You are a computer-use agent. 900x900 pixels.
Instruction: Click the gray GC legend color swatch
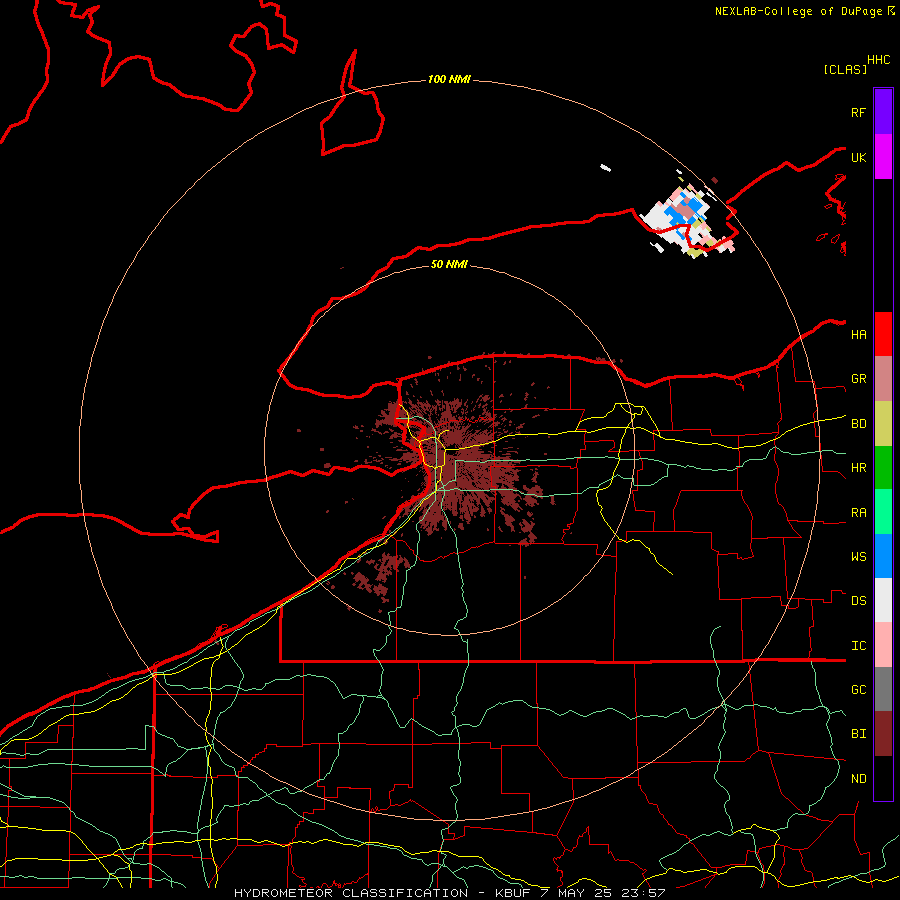883,689
